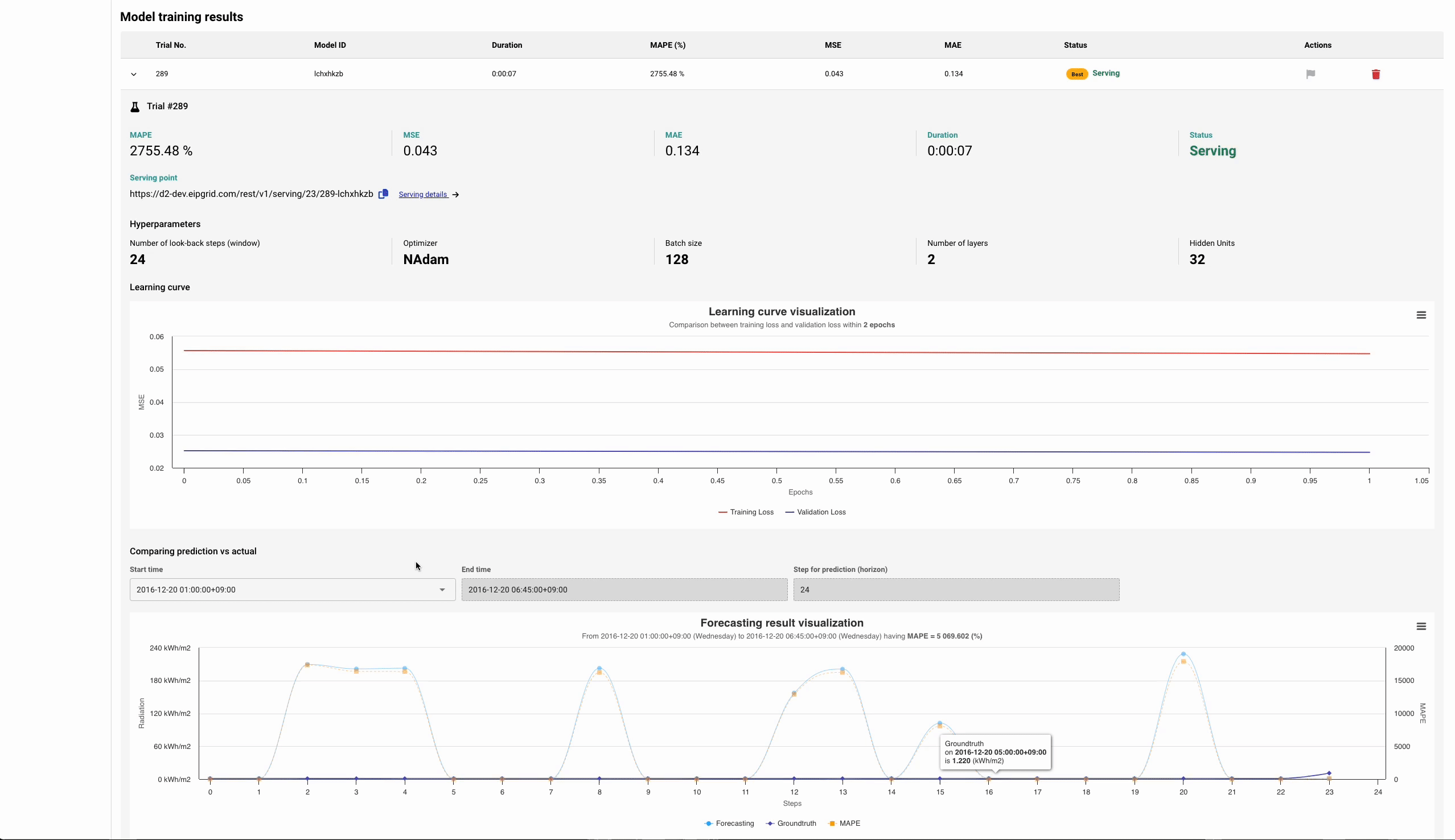Click the hamburger menu icon on forecasting chart
1455x840 pixels.
tap(1421, 626)
